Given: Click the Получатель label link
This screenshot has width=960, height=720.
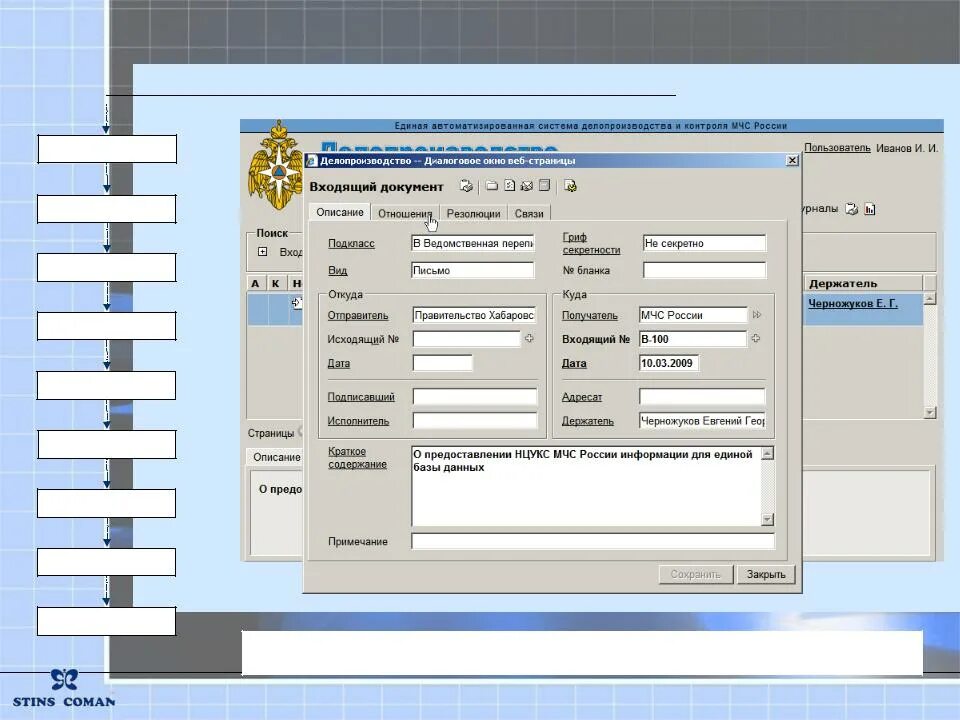Looking at the screenshot, I should 590,316.
